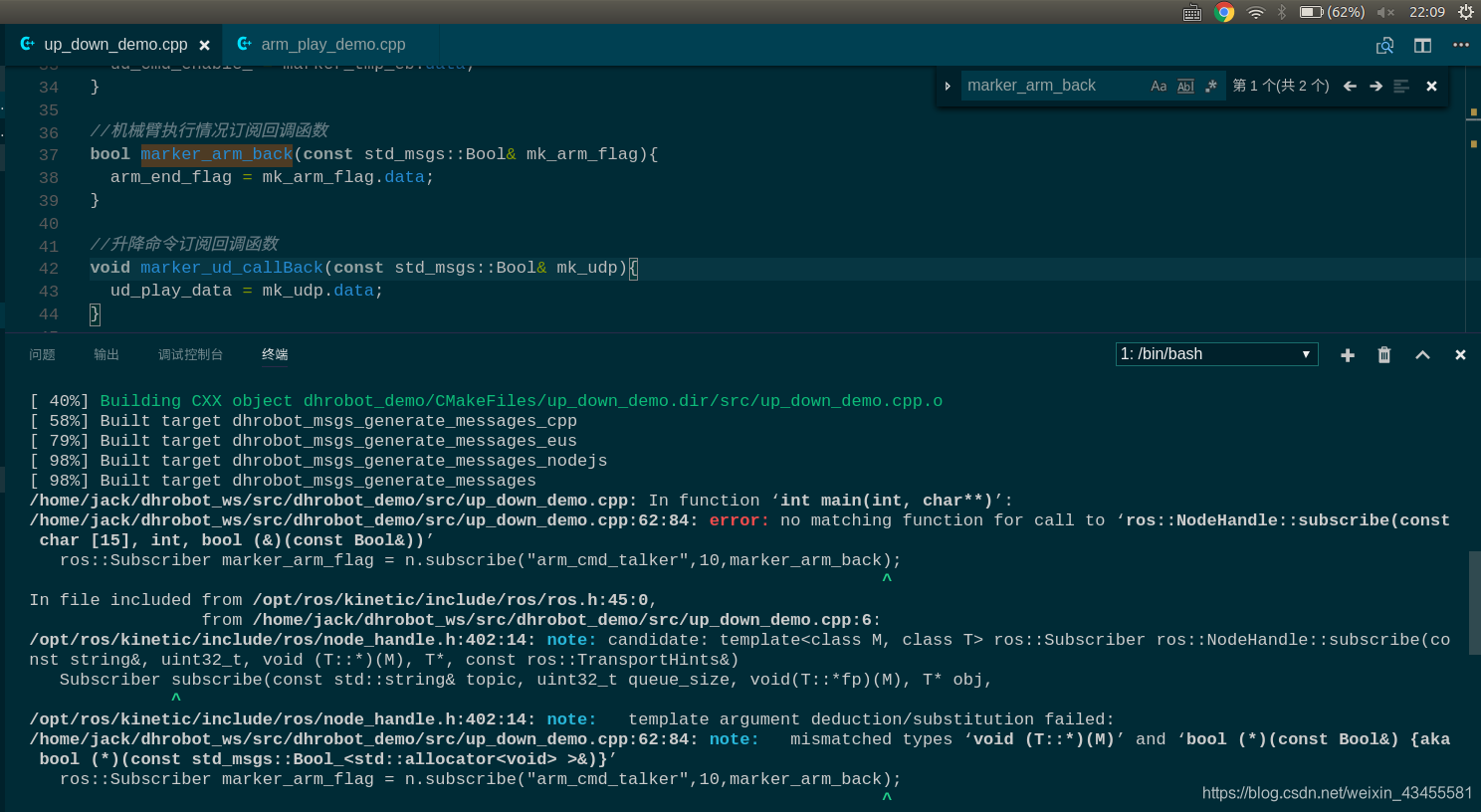Screen dimensions: 1481x812
Task: Expand the replace field in find widget
Action: (x=948, y=87)
